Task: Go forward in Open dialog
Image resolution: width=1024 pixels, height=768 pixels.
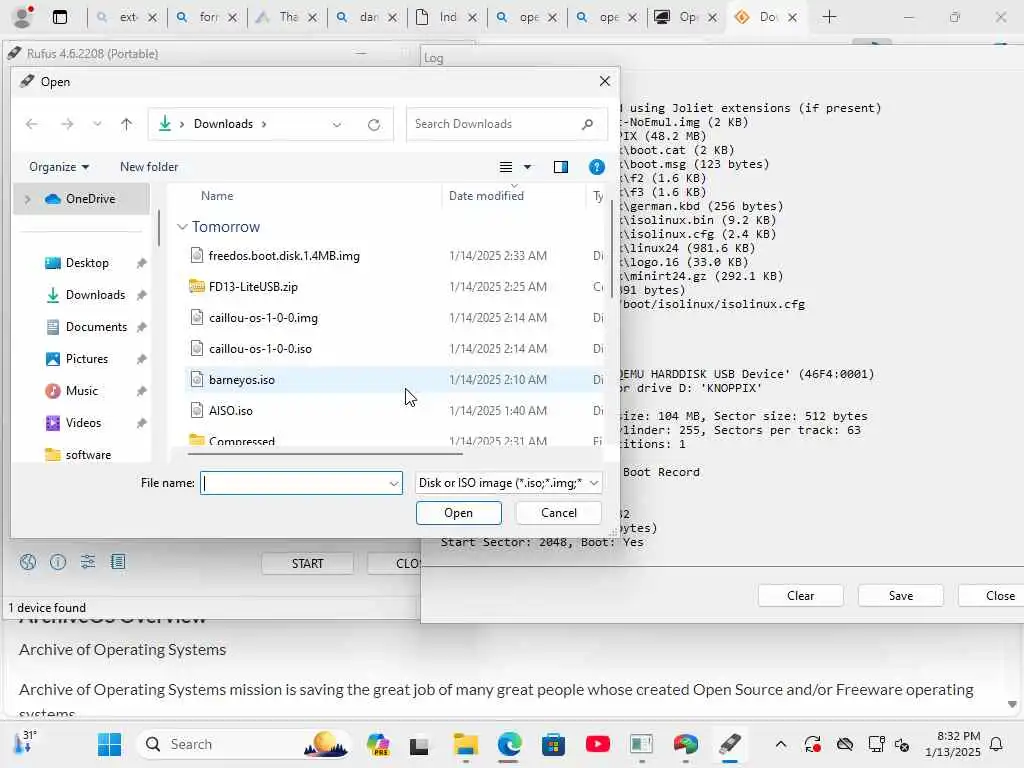Action: coord(67,124)
